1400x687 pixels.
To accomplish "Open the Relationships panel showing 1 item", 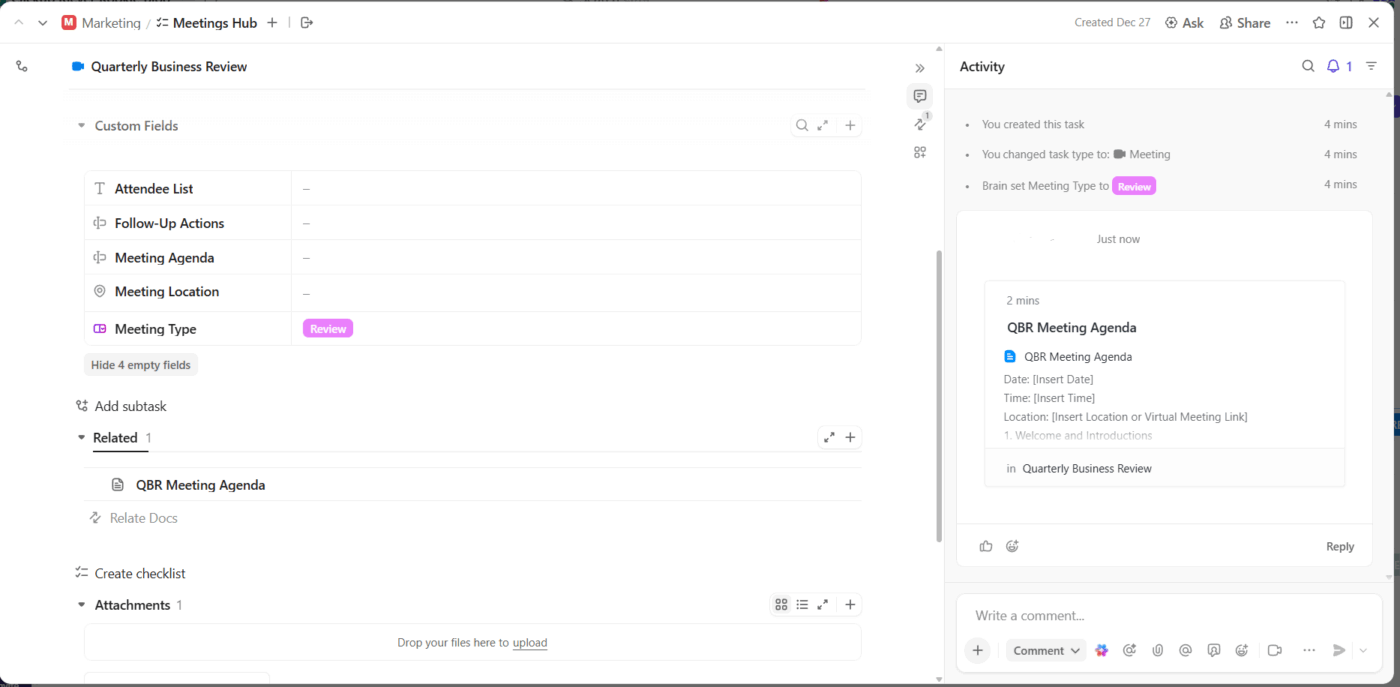I will click(x=919, y=123).
